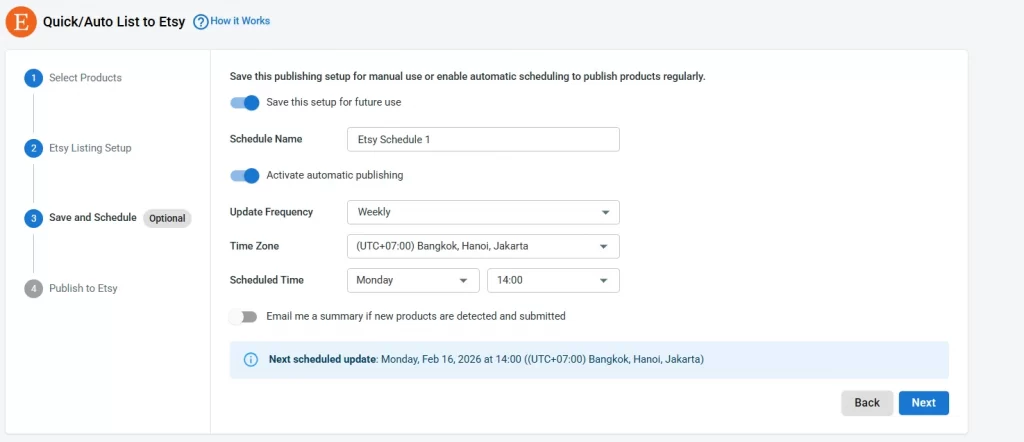This screenshot has height=442, width=1024.
Task: Open the Update Frequency dropdown
Action: click(x=483, y=212)
